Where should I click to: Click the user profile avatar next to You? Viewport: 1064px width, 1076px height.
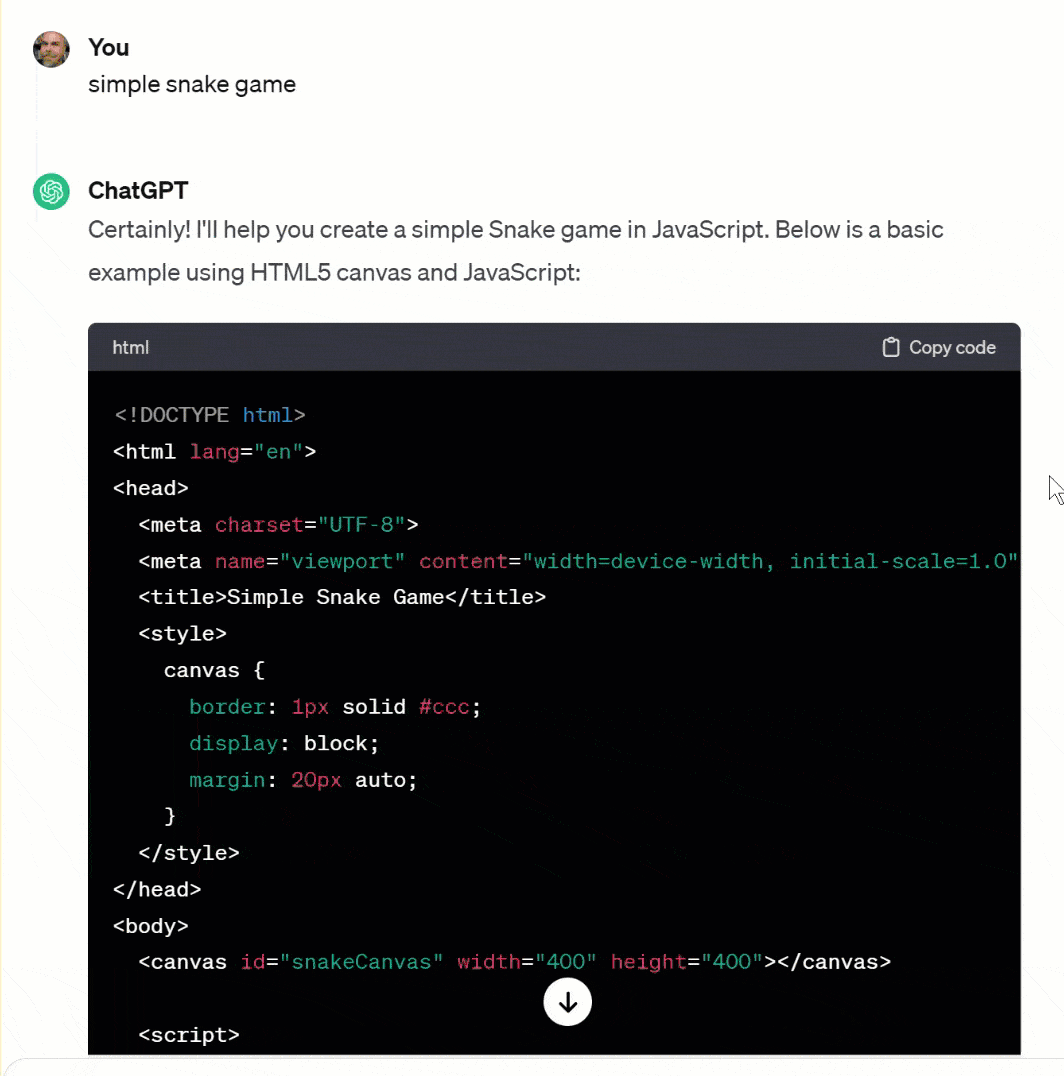point(51,49)
